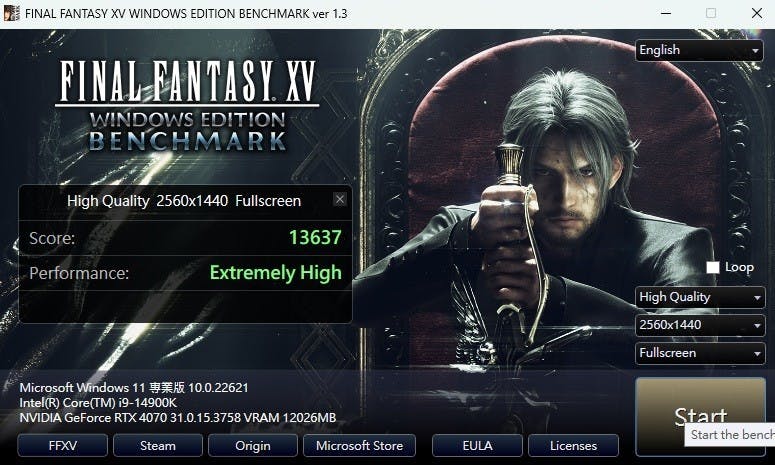
Task: Start the benchmark
Action: point(700,416)
